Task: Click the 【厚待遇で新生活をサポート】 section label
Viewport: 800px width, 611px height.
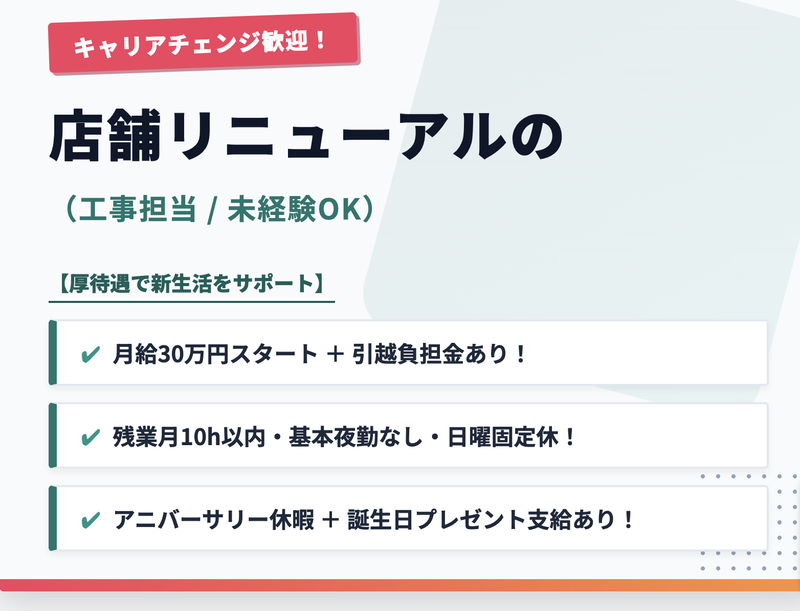Action: pyautogui.click(x=191, y=282)
